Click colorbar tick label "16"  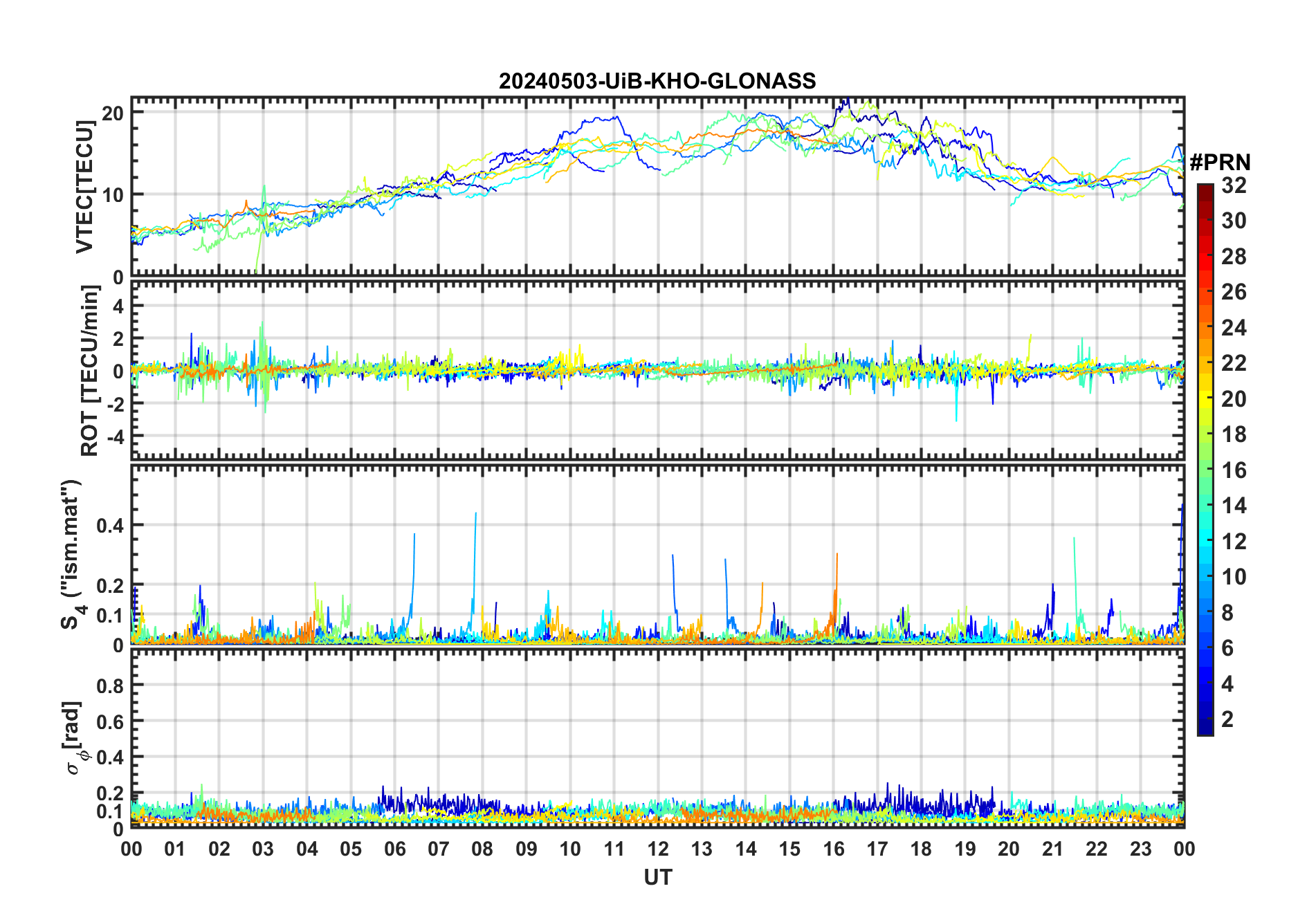click(1234, 470)
